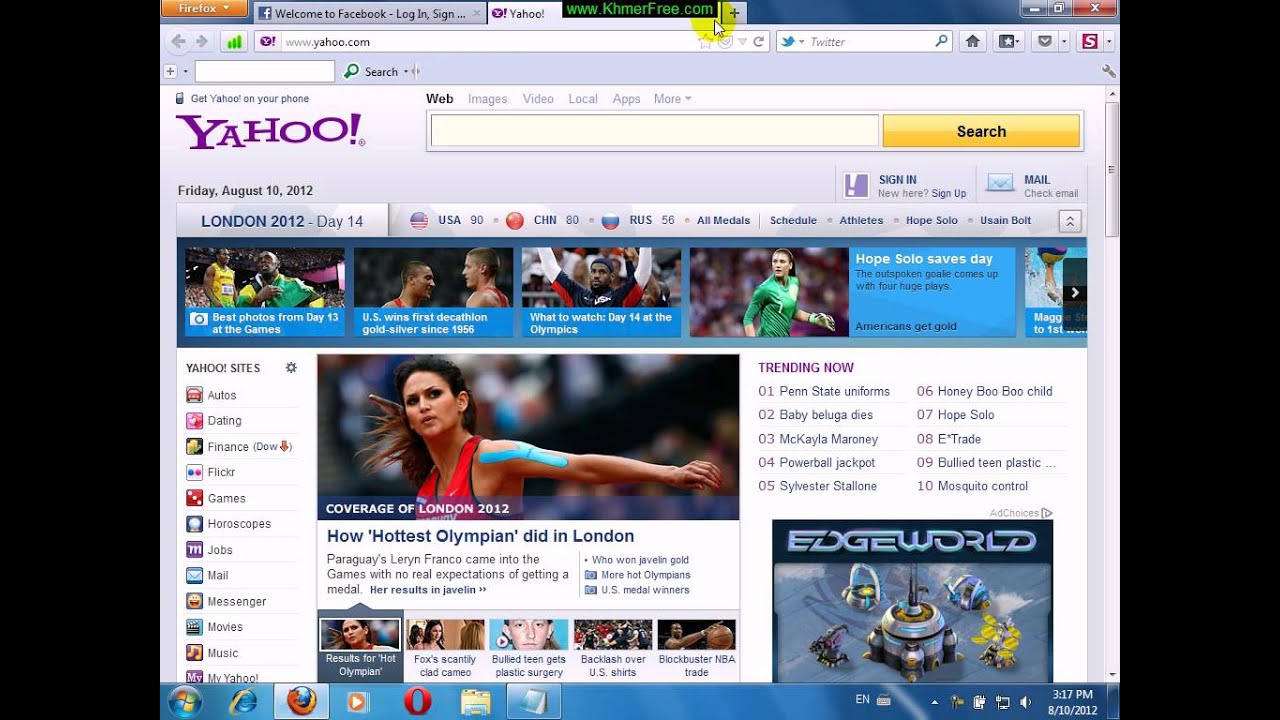Click the wrench icon on toolbar
This screenshot has height=720, width=1280.
pos(1108,71)
